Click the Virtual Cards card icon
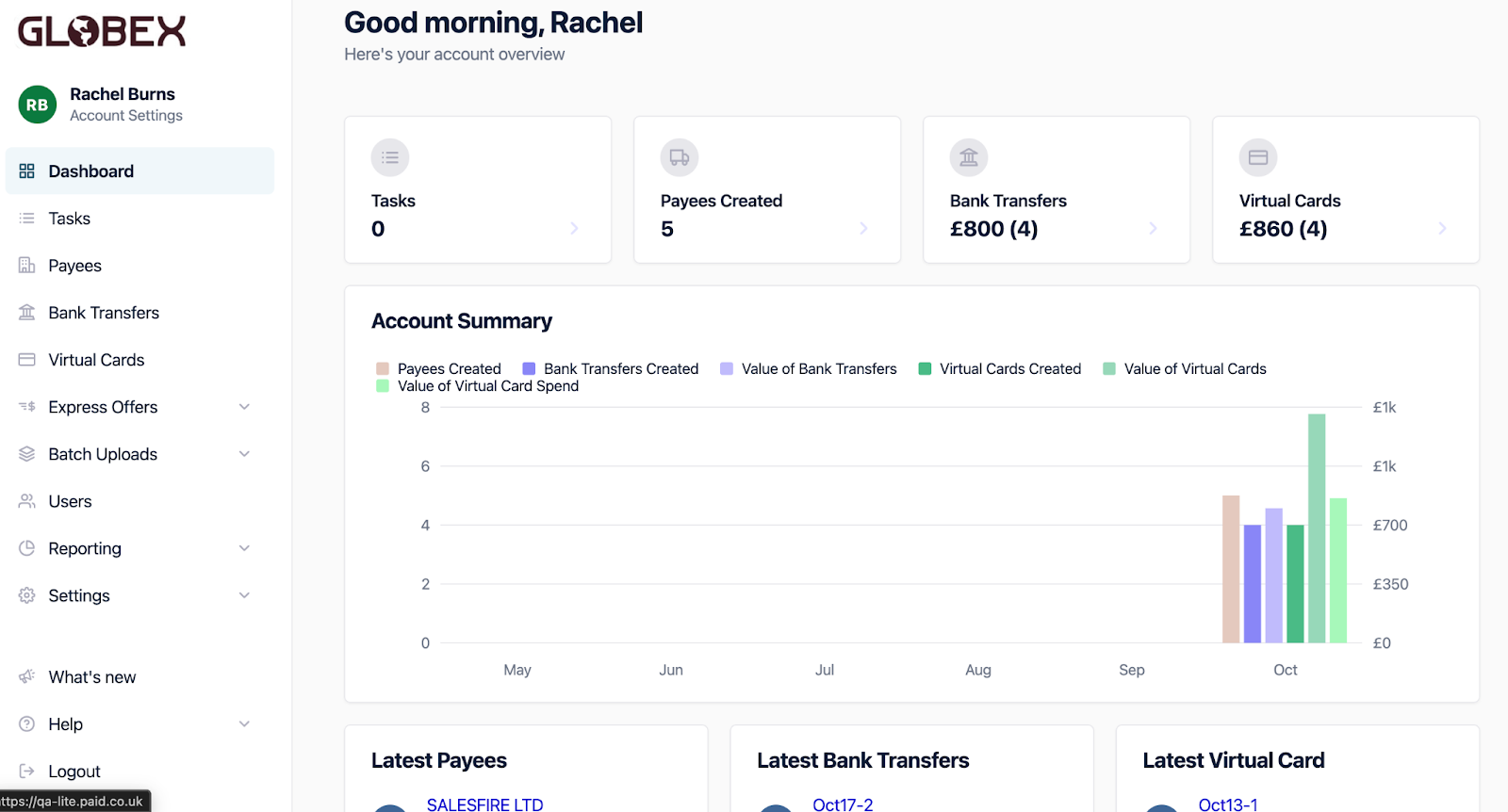 (x=1258, y=157)
